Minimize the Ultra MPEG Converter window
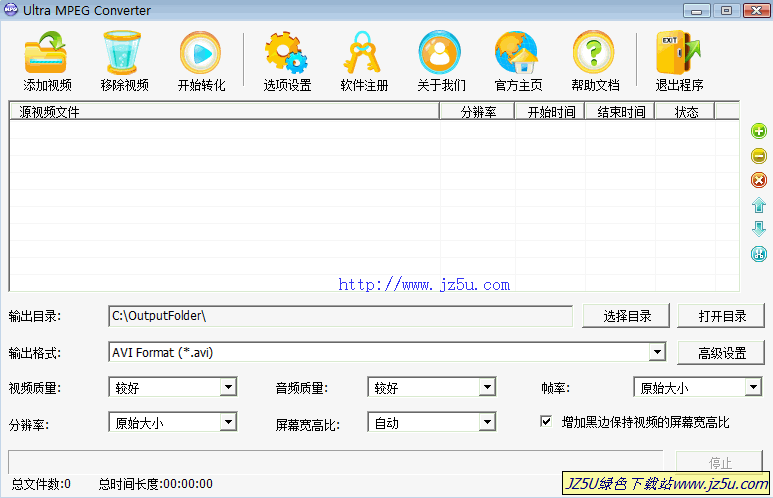The image size is (773, 498). coord(696,10)
